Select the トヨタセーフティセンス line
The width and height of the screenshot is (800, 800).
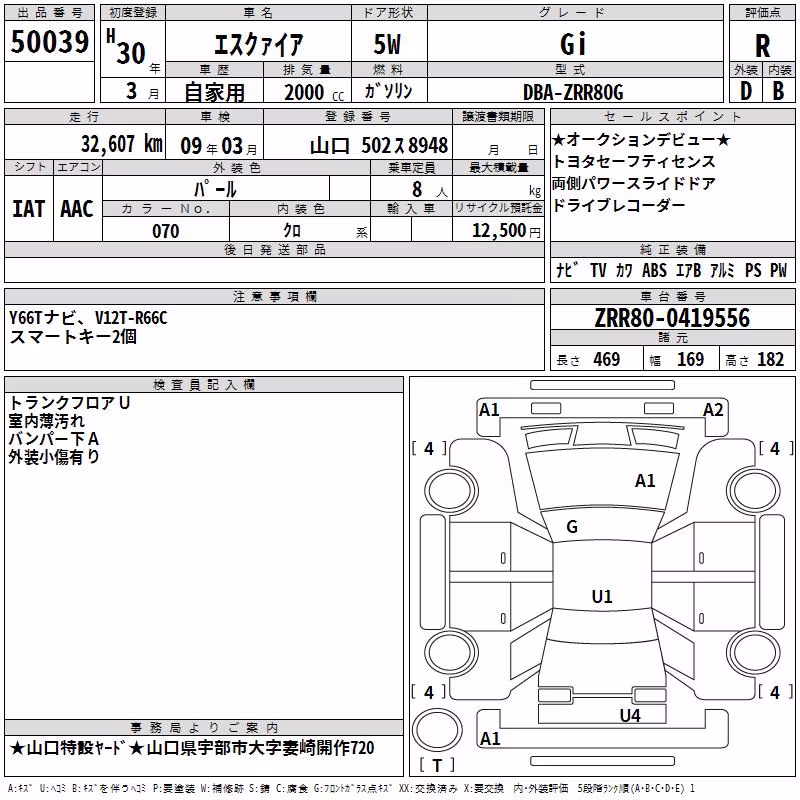point(634,161)
